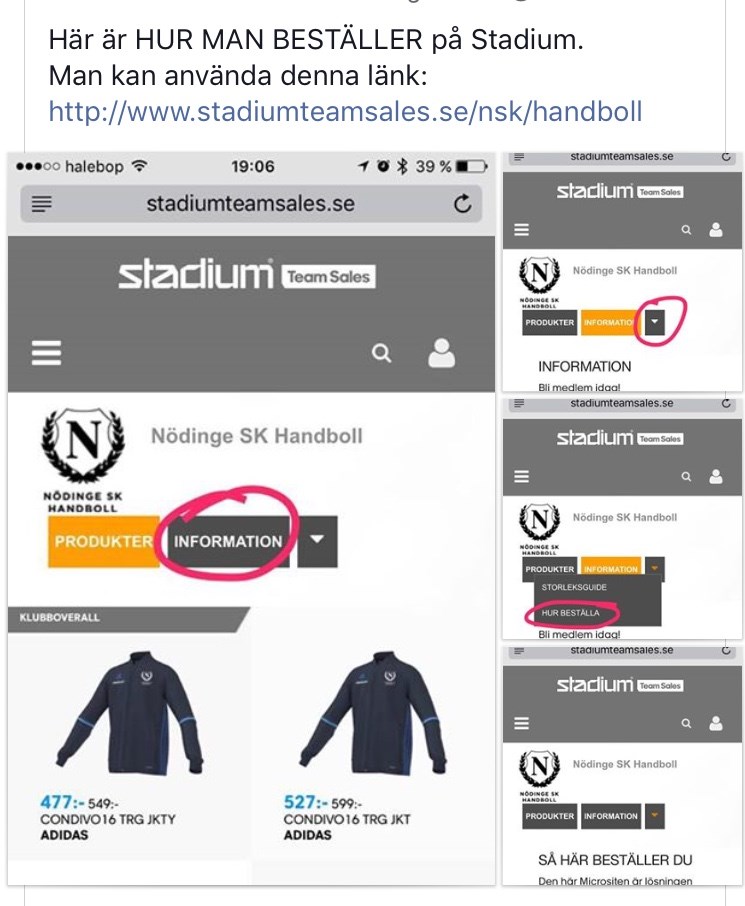This screenshot has height=906, width=745.
Task: Open the stadiumteamsales.se/nsk/handboll link
Action: tap(345, 111)
